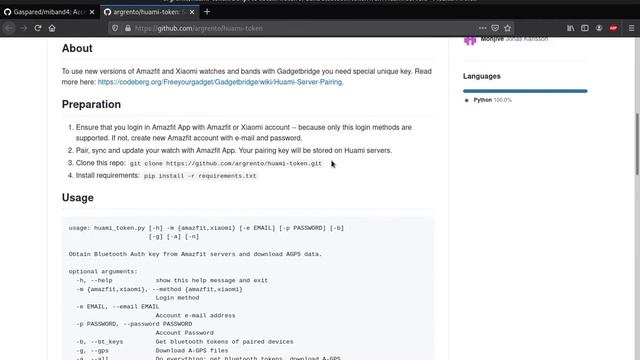Open the Library icon in toolbar
Image resolution: width=640 pixels, height=360 pixels.
pos(571,28)
